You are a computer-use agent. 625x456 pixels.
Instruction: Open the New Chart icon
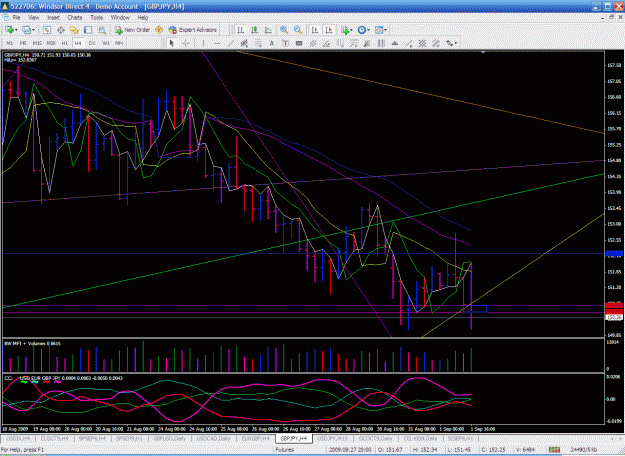click(x=9, y=30)
